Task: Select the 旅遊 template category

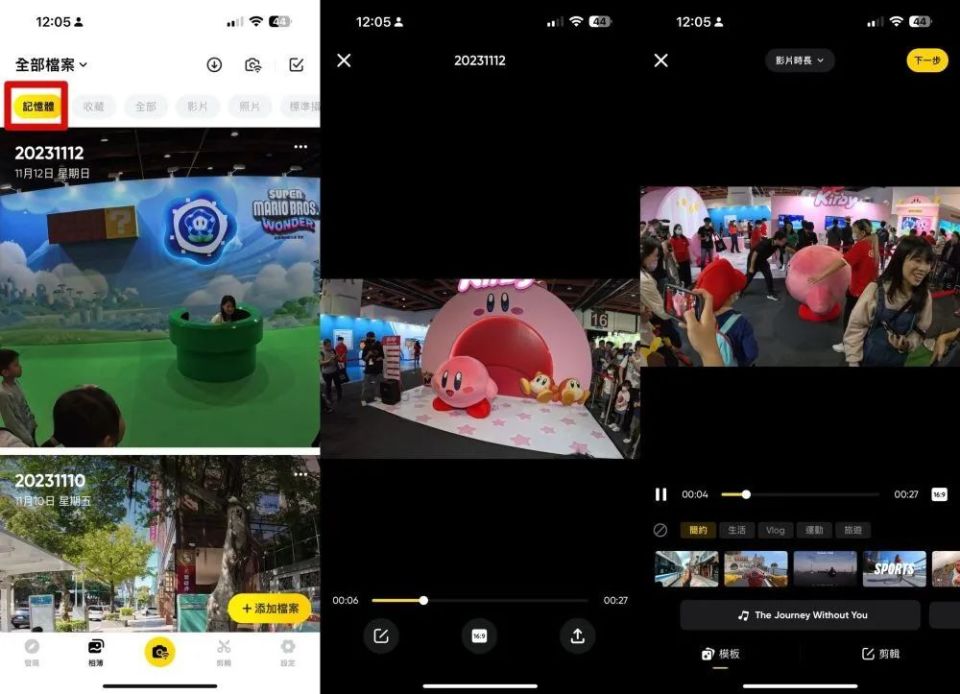Action: (853, 530)
